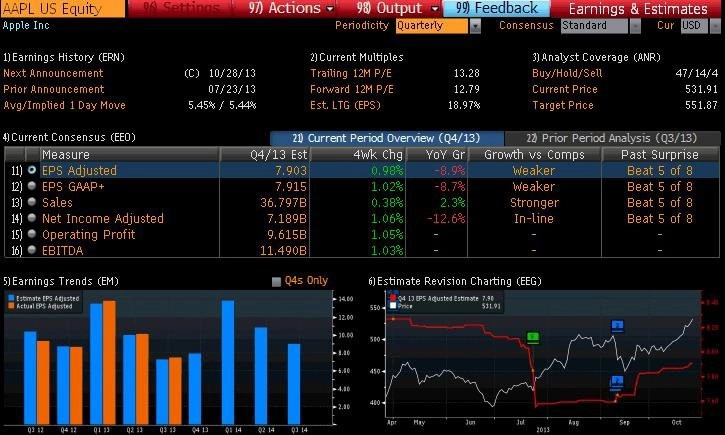Viewport: 725px width, 435px height.
Task: Click the Consensus Standard field
Action: [595, 26]
